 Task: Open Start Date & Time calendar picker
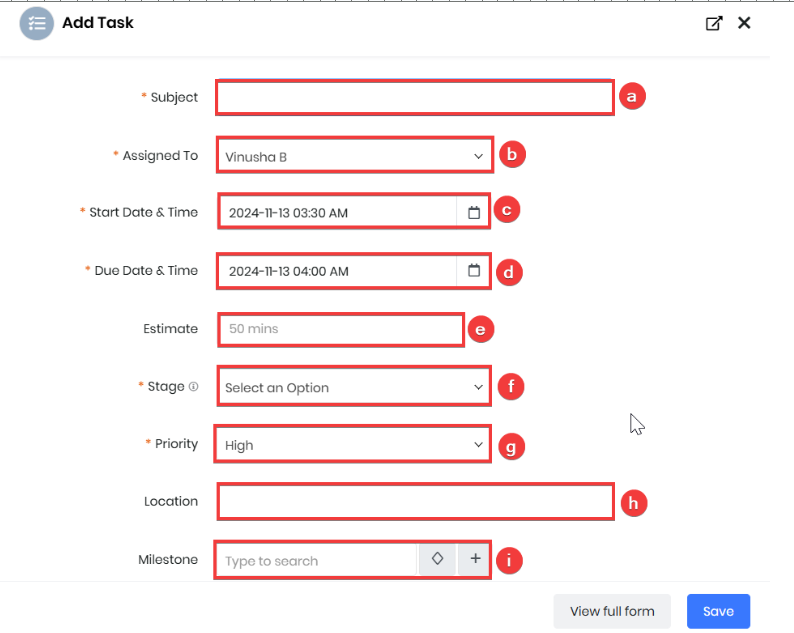(x=473, y=212)
